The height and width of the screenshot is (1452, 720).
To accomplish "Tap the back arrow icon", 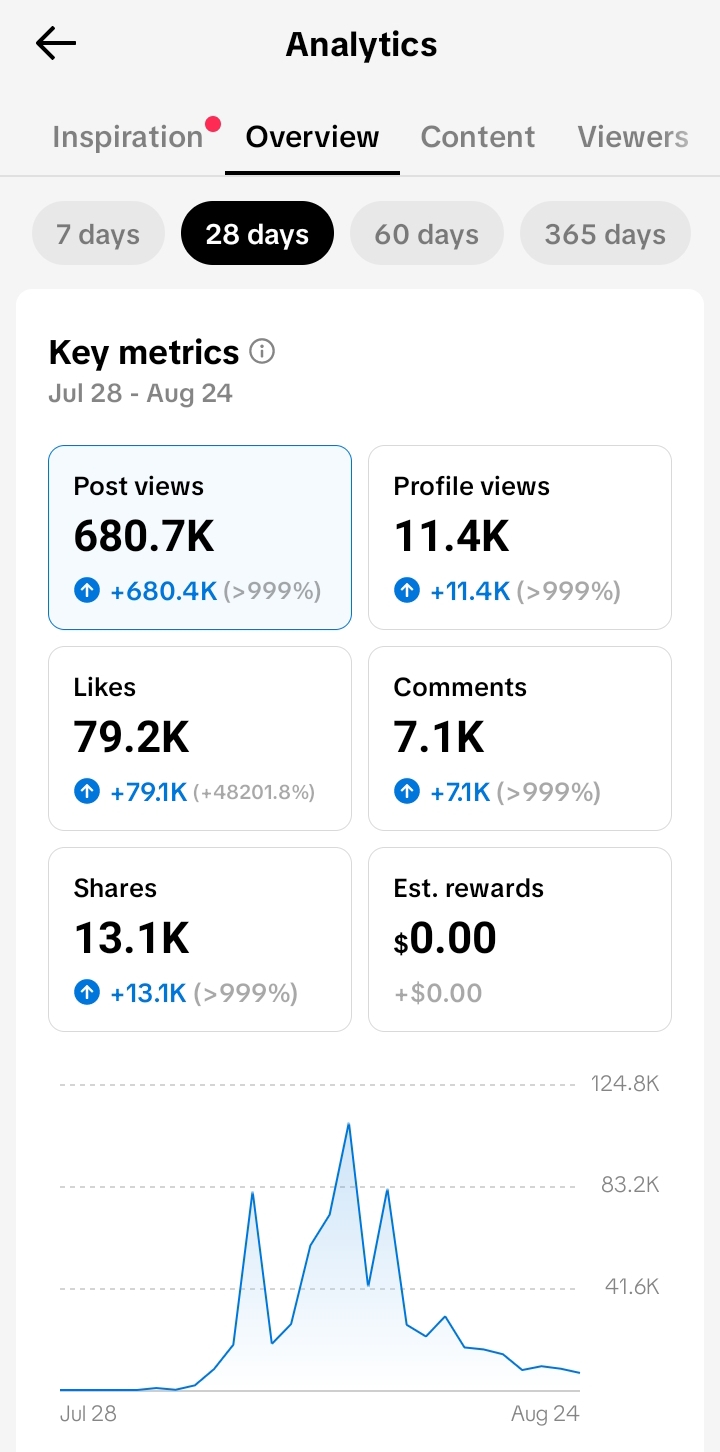I will [x=56, y=43].
